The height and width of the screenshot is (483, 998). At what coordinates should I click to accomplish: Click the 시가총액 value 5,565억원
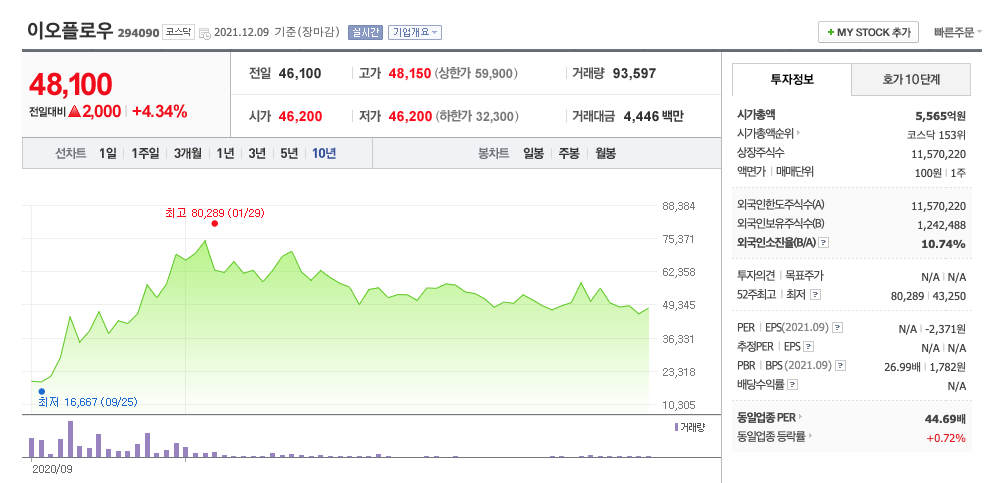941,116
